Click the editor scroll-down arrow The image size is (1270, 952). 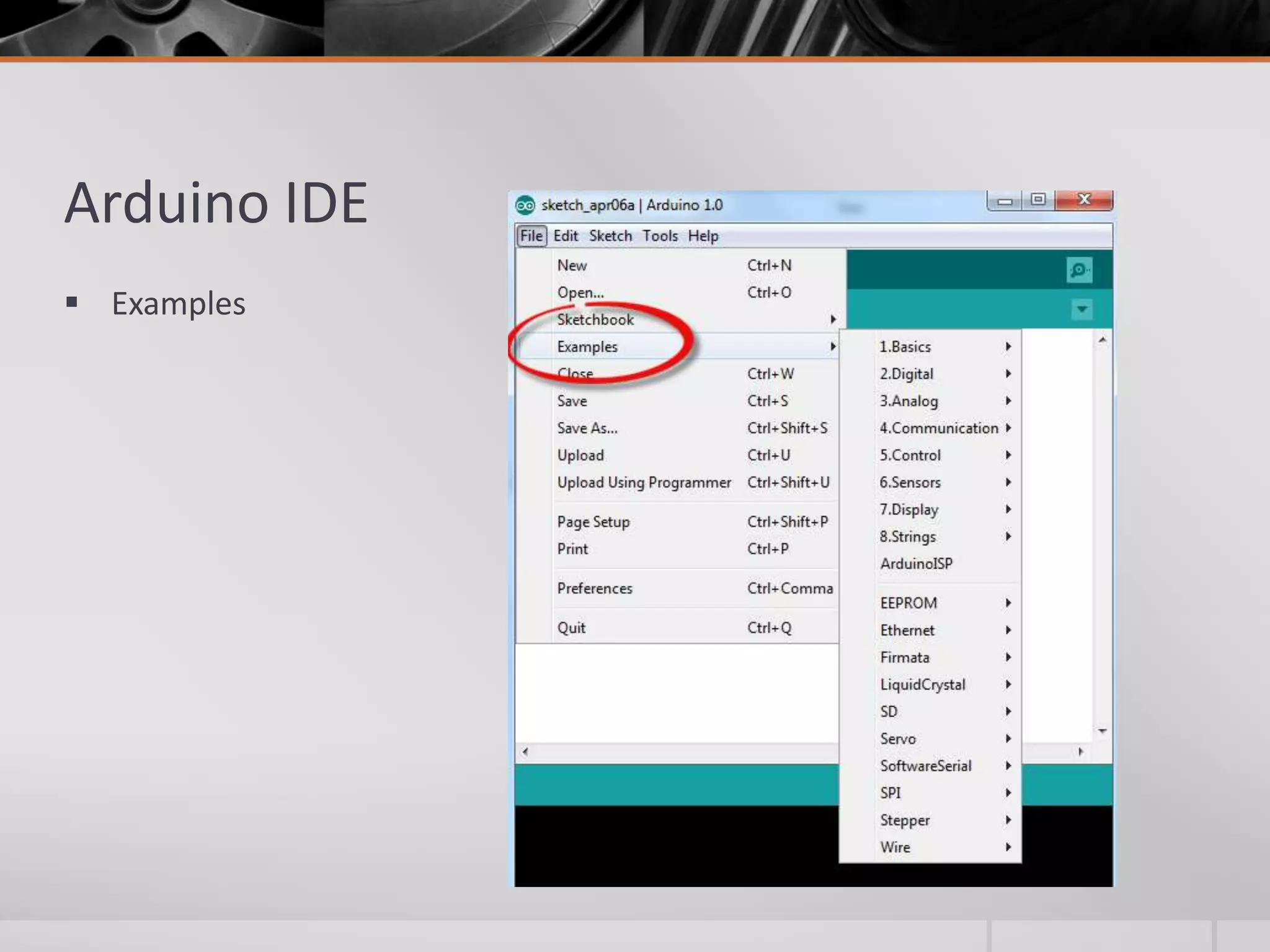(1102, 731)
